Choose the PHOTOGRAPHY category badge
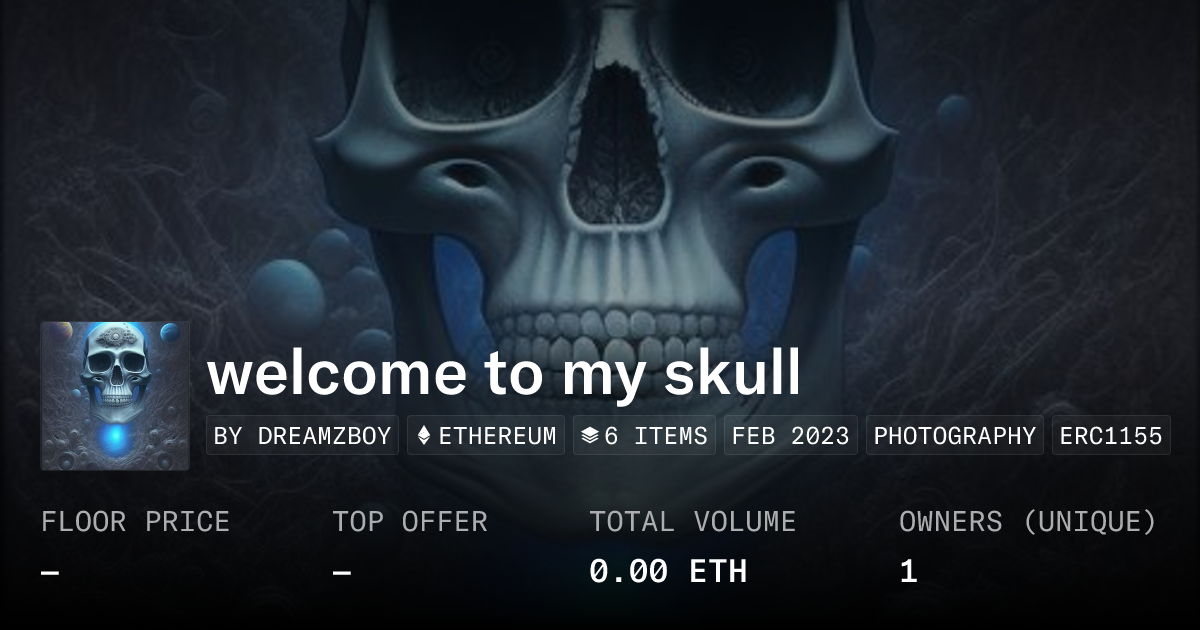The width and height of the screenshot is (1200, 630). pyautogui.click(x=954, y=436)
